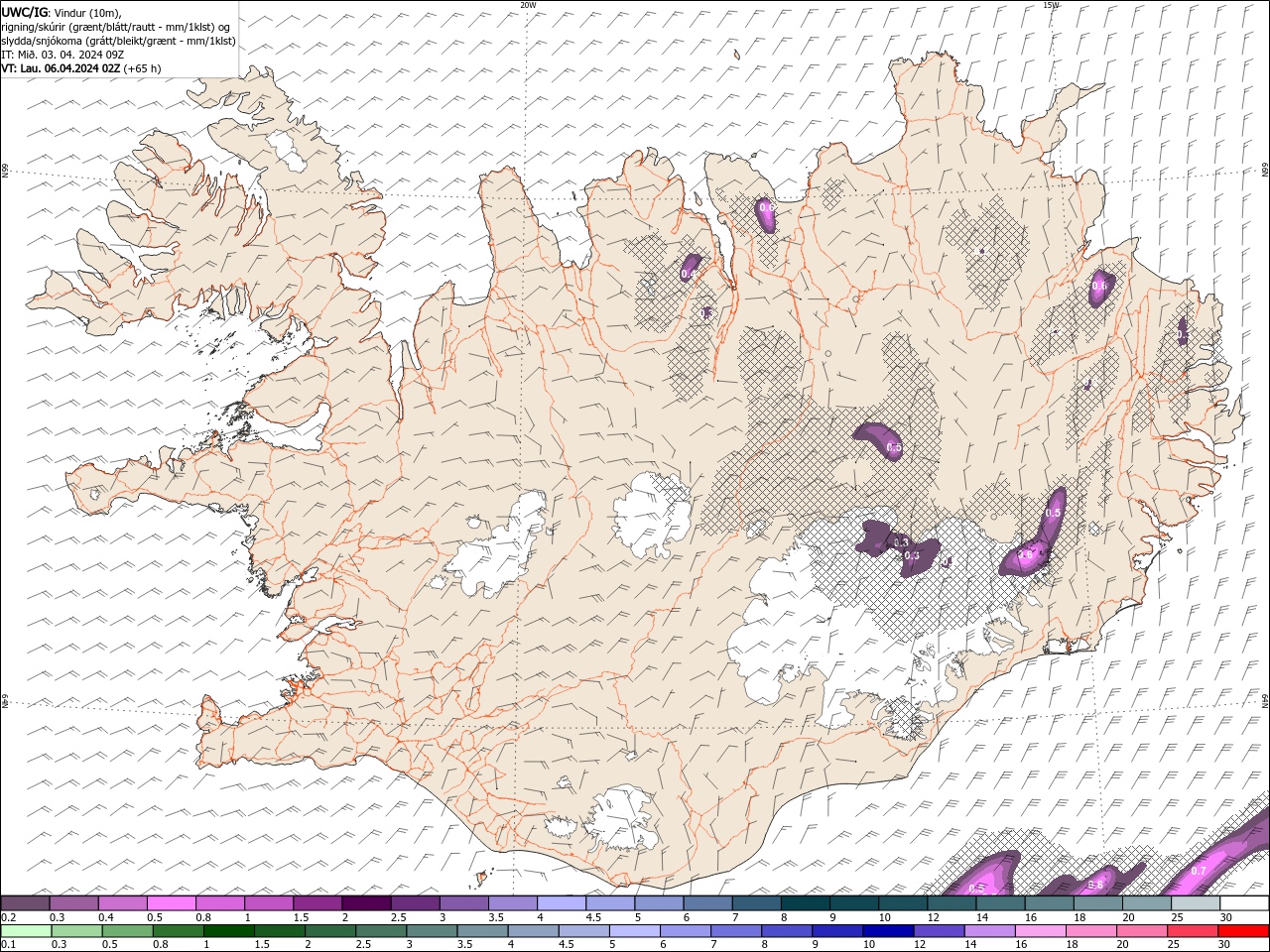Select the dark purple upper swatch labeled 2
Viewport: 1270px width, 952px height.
365,903
